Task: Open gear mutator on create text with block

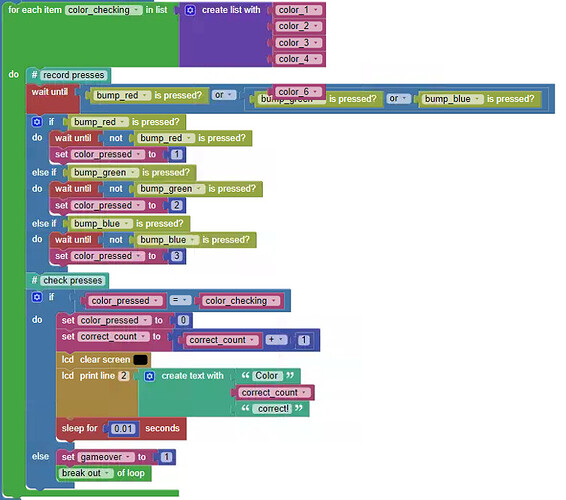Action: coord(149,376)
